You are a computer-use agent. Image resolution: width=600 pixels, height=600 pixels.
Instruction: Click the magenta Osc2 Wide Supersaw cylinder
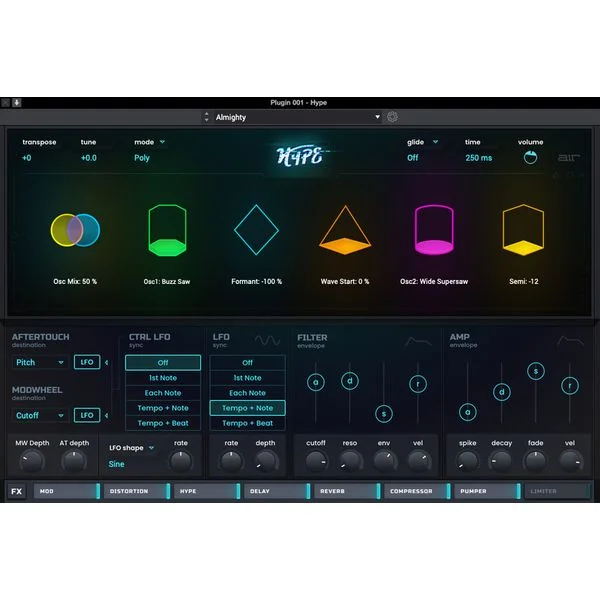pos(434,230)
